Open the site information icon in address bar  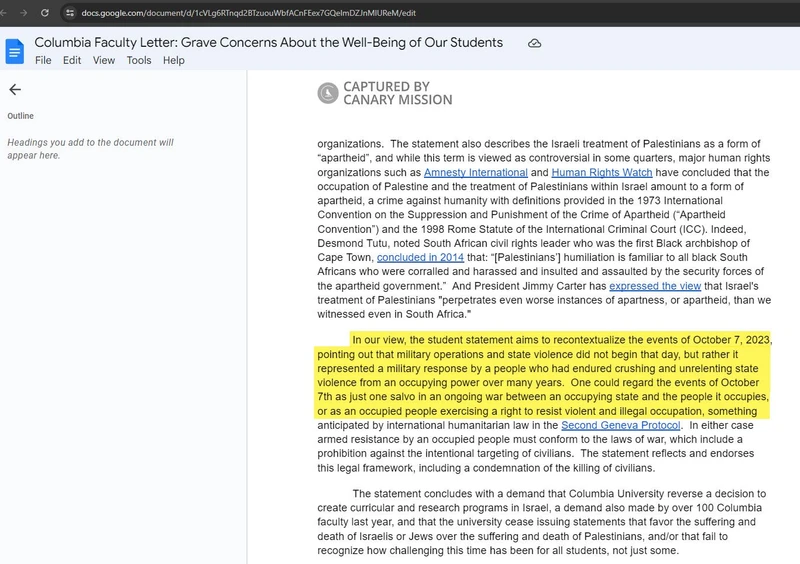[x=69, y=13]
